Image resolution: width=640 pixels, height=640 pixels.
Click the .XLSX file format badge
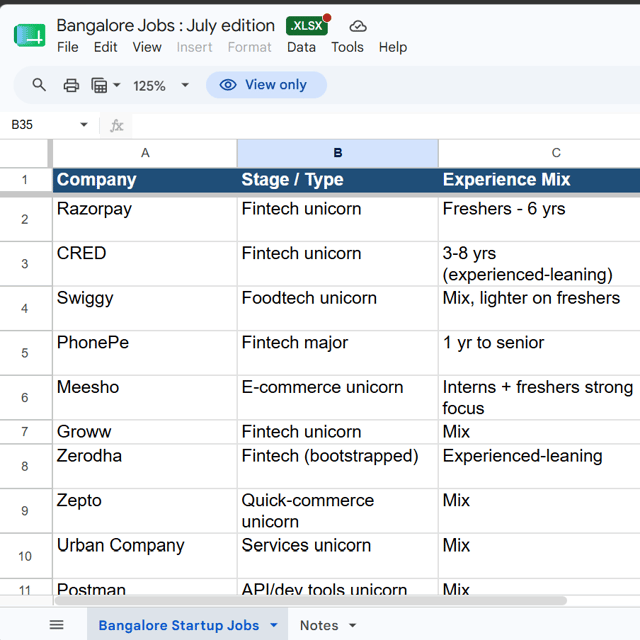point(308,25)
